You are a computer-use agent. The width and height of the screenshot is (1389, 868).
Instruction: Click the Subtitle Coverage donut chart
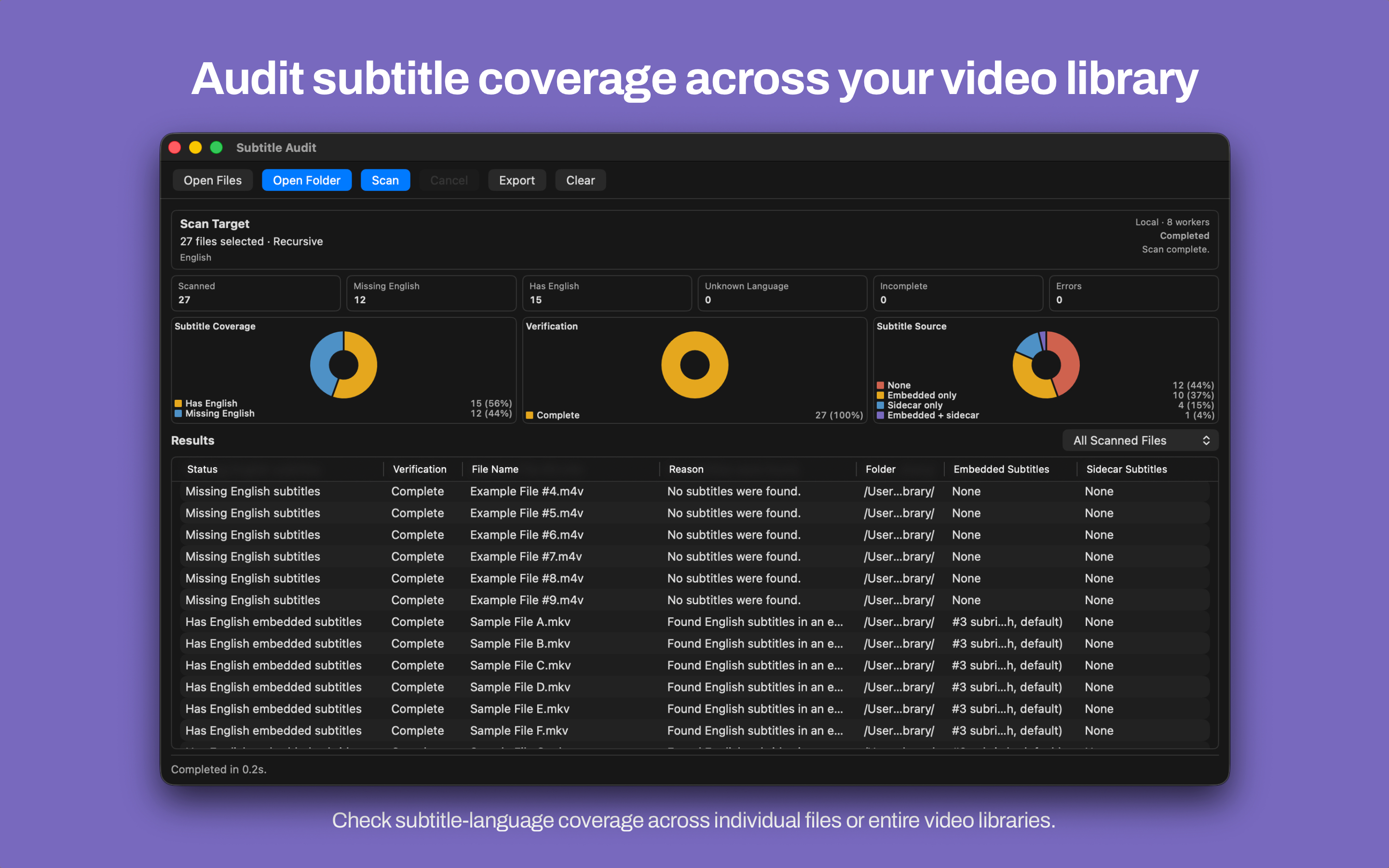coord(343,365)
